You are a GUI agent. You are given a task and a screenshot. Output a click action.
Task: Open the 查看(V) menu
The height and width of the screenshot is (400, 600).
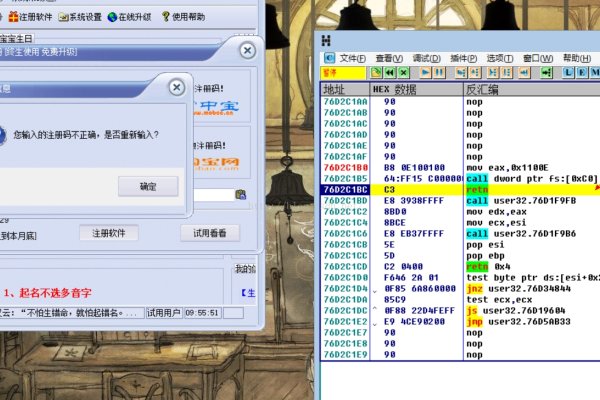pos(389,58)
